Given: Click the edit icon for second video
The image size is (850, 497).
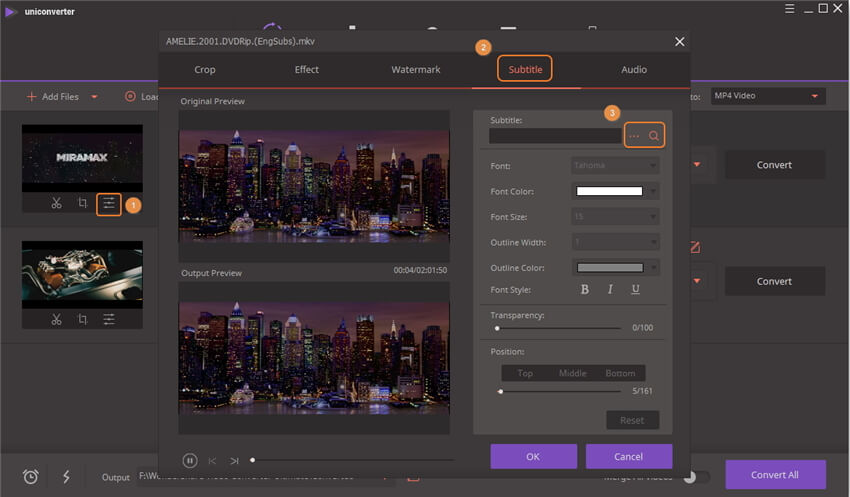Looking at the screenshot, I should coord(695,247).
